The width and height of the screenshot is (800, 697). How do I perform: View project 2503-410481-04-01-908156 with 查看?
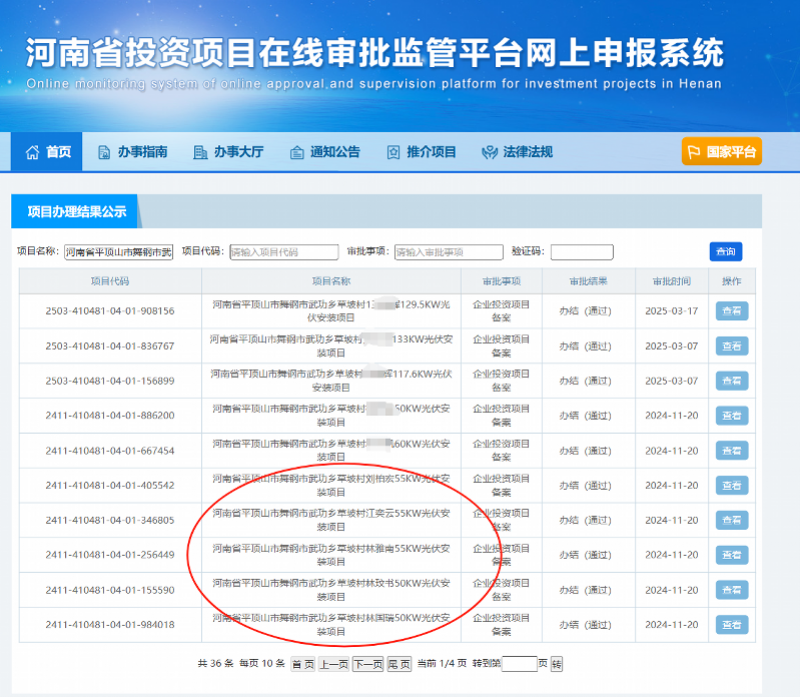click(x=732, y=311)
